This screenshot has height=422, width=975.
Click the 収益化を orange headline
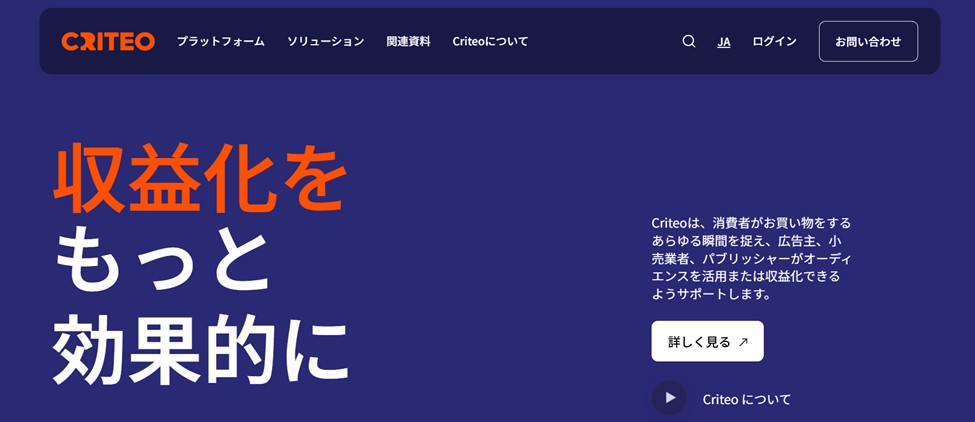point(200,178)
